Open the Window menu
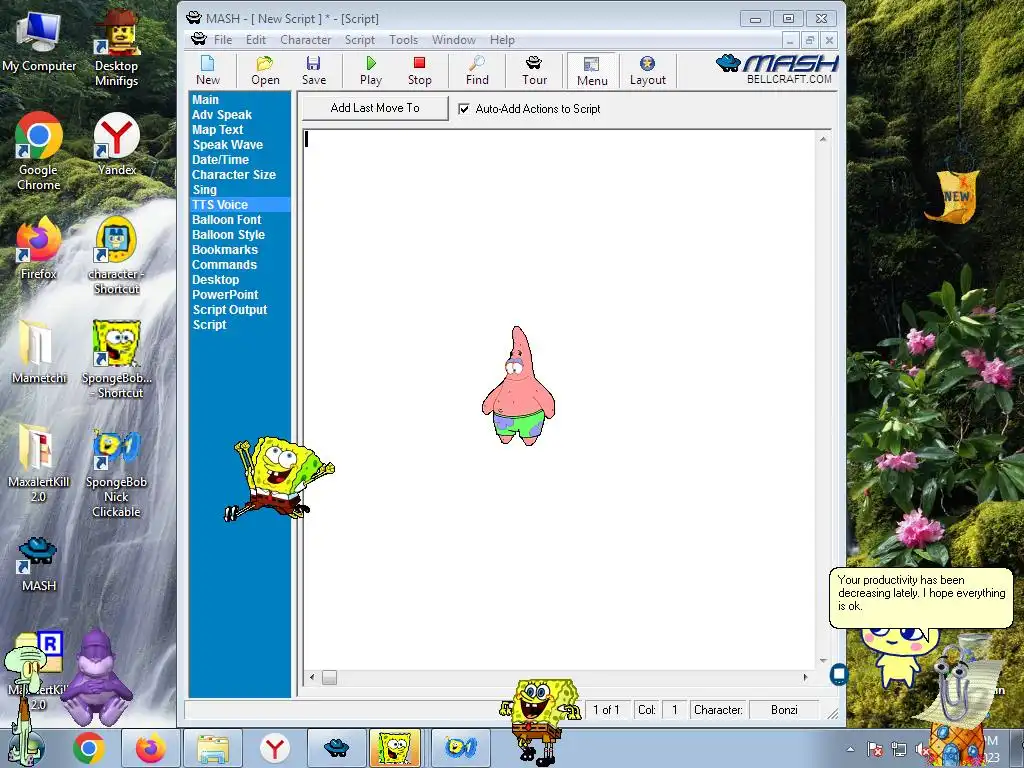This screenshot has width=1024, height=768. [453, 40]
